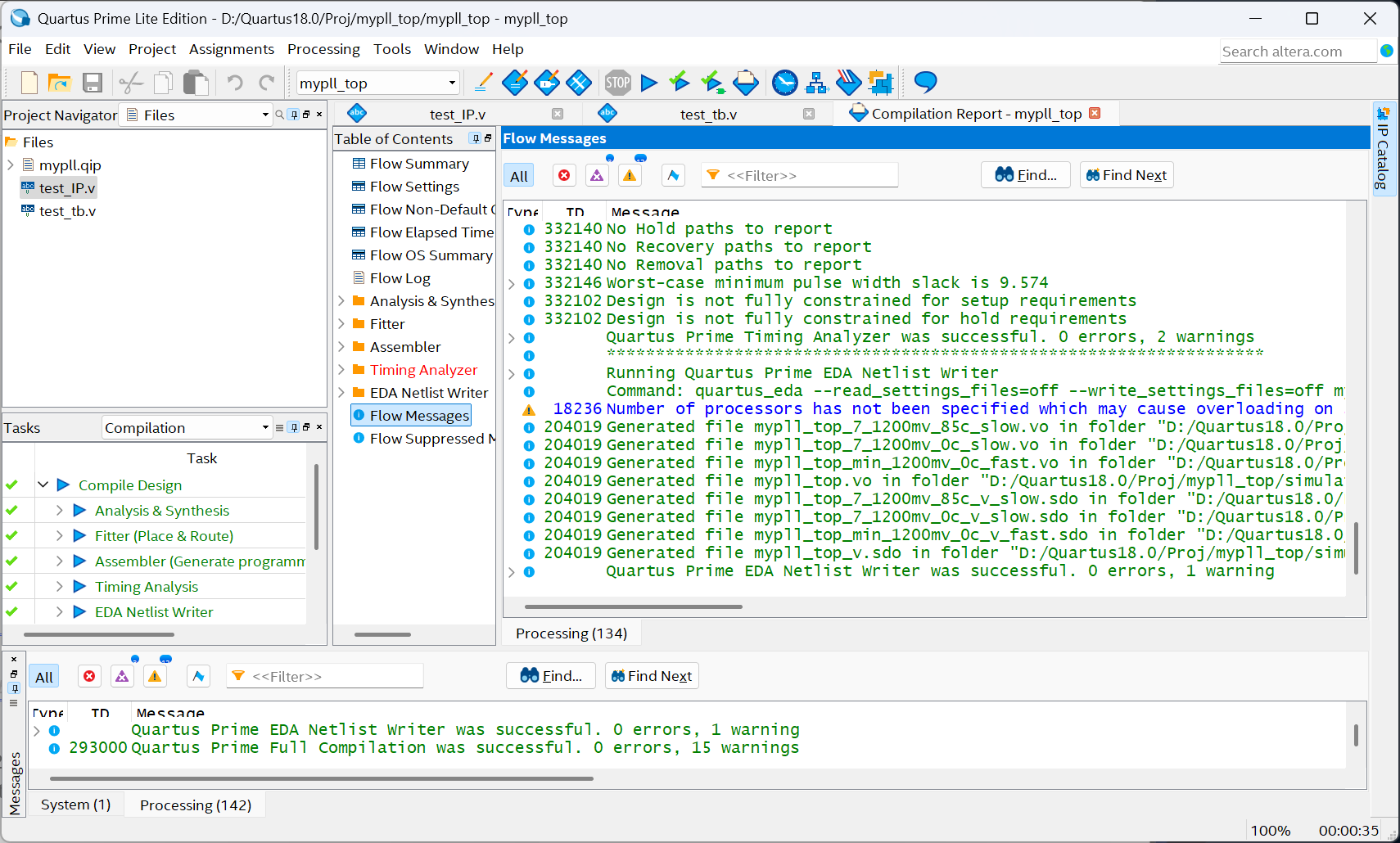Click the Search altera.com input field
This screenshot has width=1400, height=843.
[x=1298, y=51]
